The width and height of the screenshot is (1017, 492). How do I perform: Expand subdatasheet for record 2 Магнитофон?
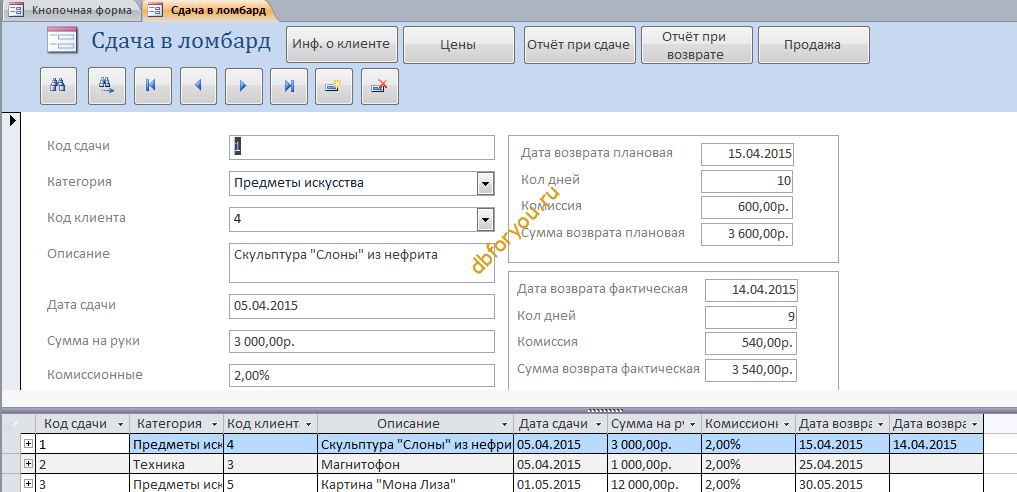pyautogui.click(x=28, y=463)
